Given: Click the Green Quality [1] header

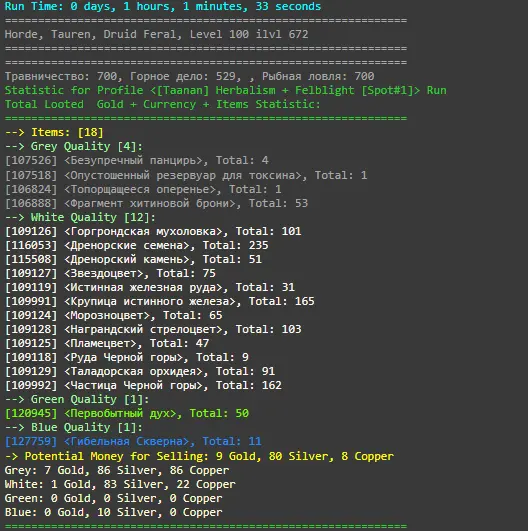Looking at the screenshot, I should [x=77, y=399].
